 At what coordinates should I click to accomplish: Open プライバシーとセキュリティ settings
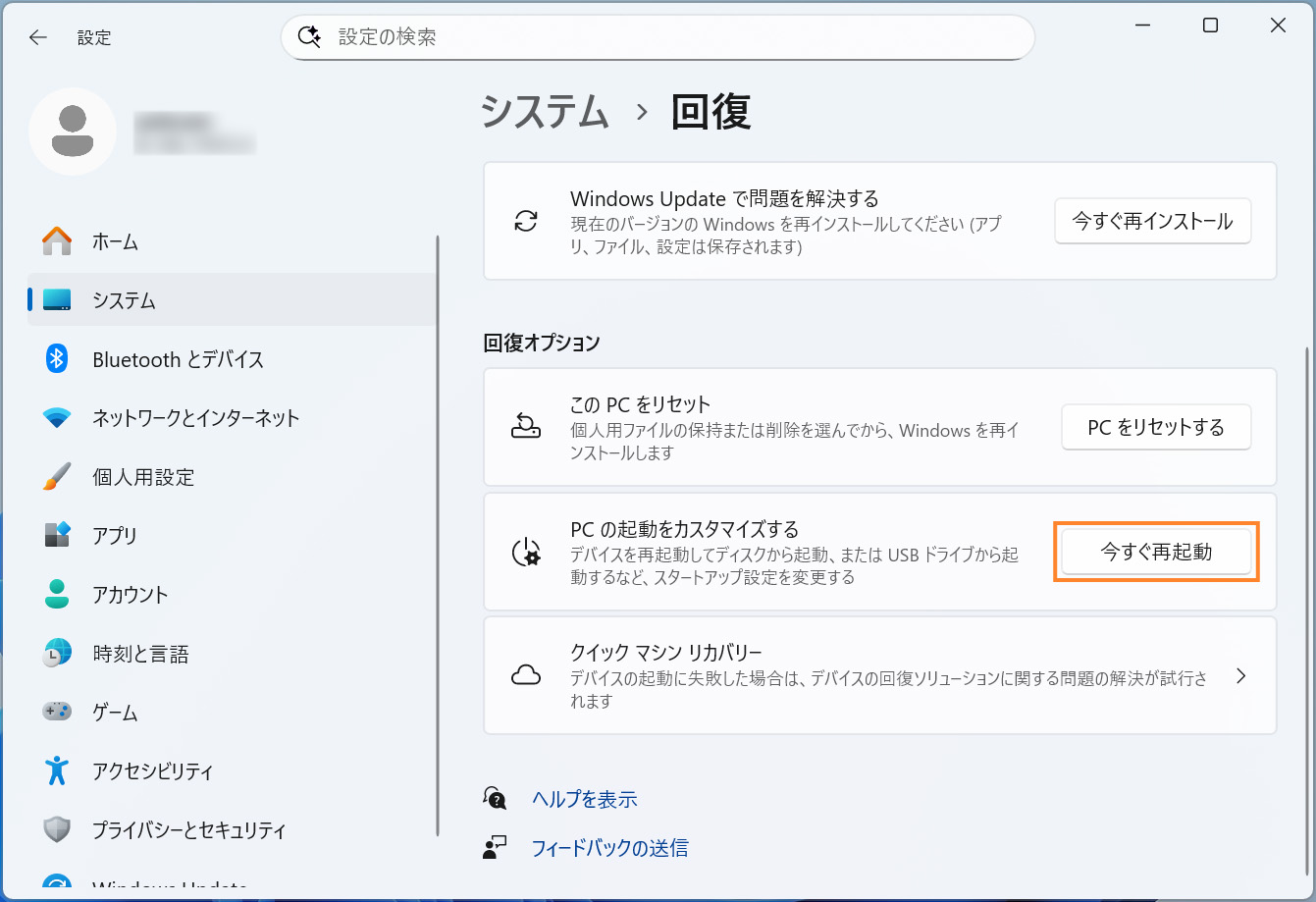coord(233,829)
